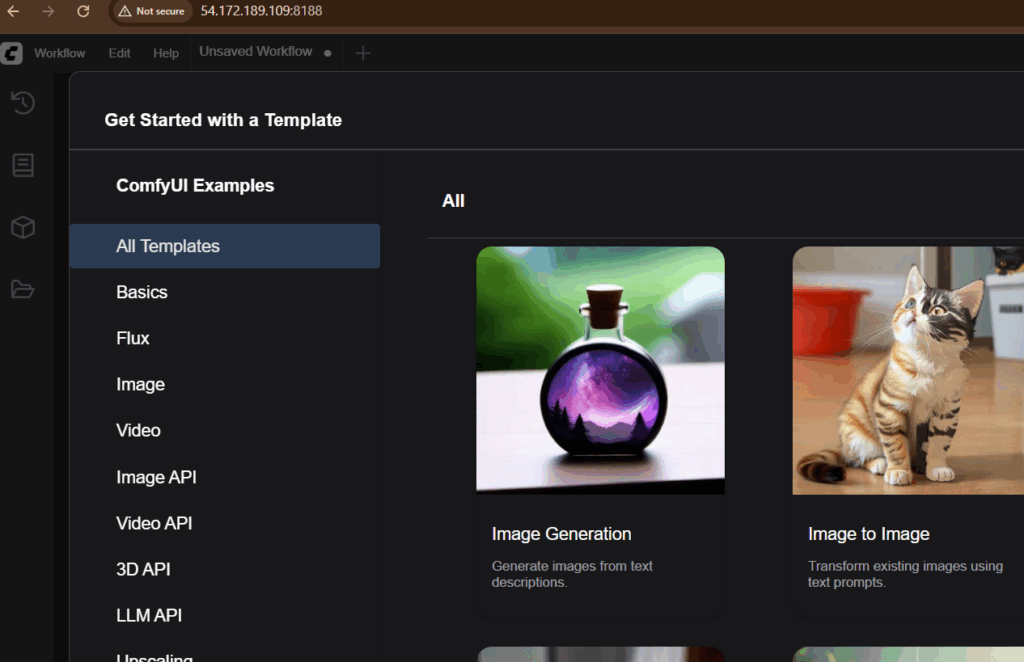This screenshot has height=662, width=1024.
Task: Open the Help menu
Action: (x=166, y=53)
